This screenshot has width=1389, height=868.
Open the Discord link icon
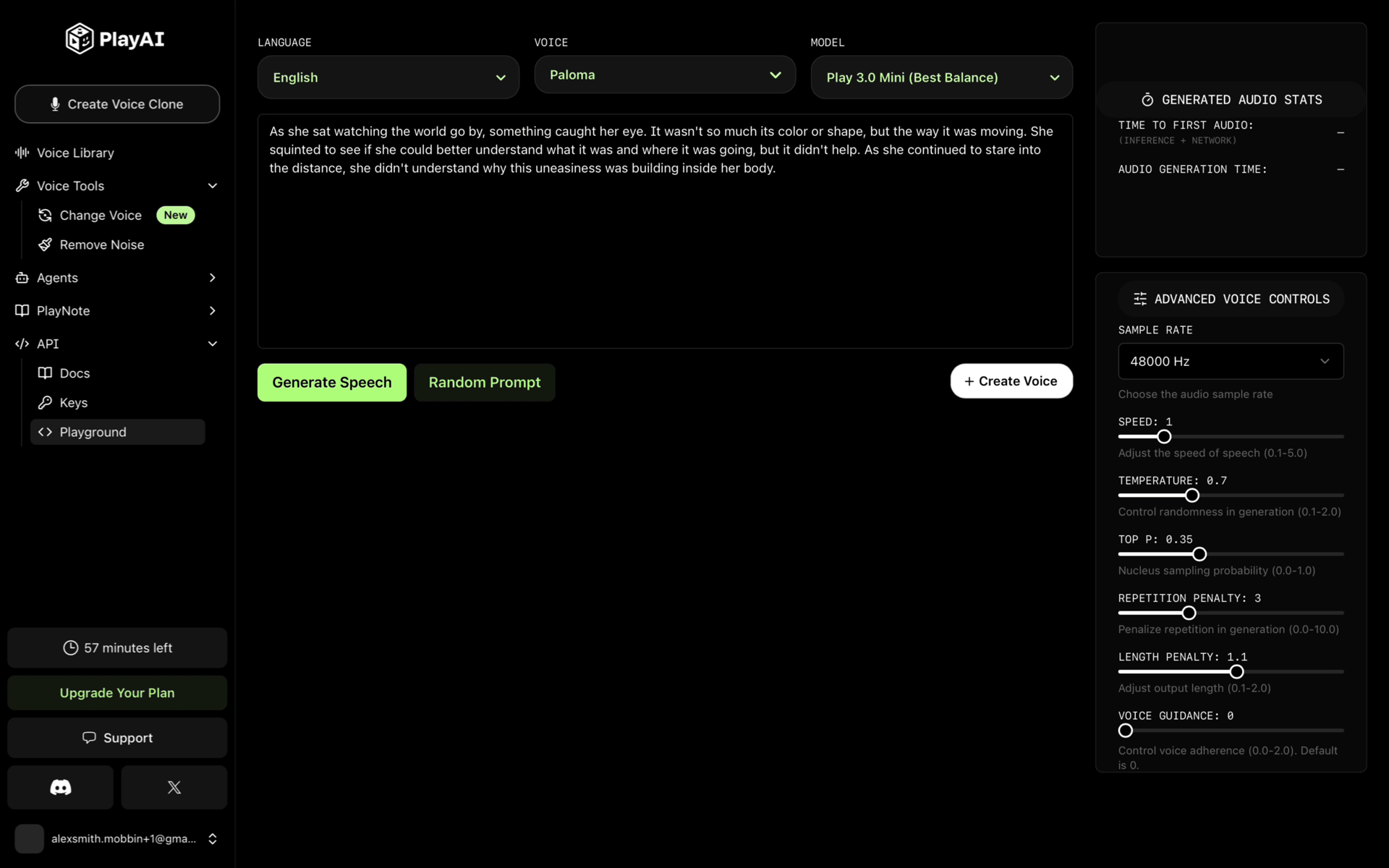coord(61,787)
